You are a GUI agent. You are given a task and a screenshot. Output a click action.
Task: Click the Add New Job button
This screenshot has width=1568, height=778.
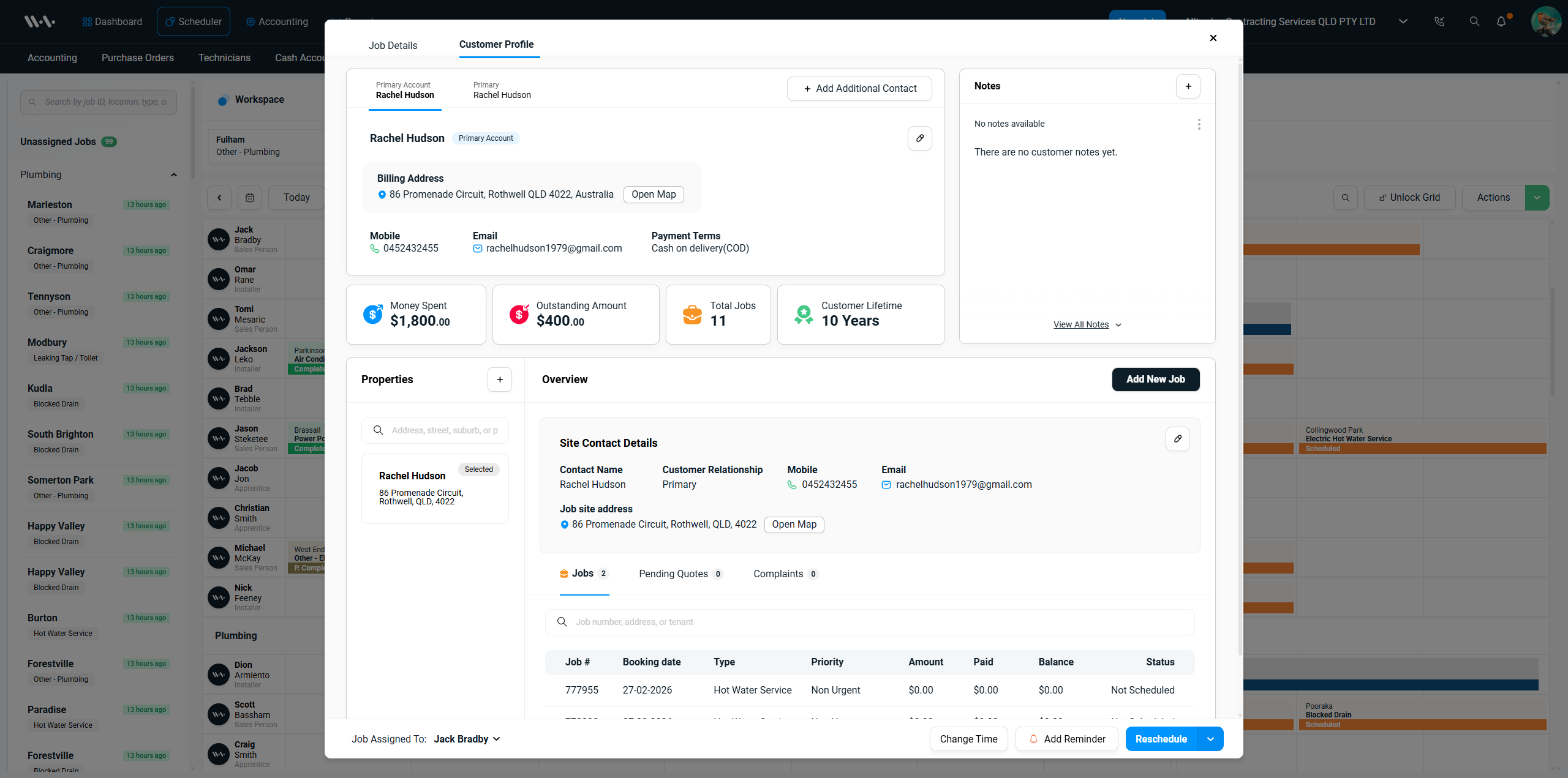point(1155,380)
